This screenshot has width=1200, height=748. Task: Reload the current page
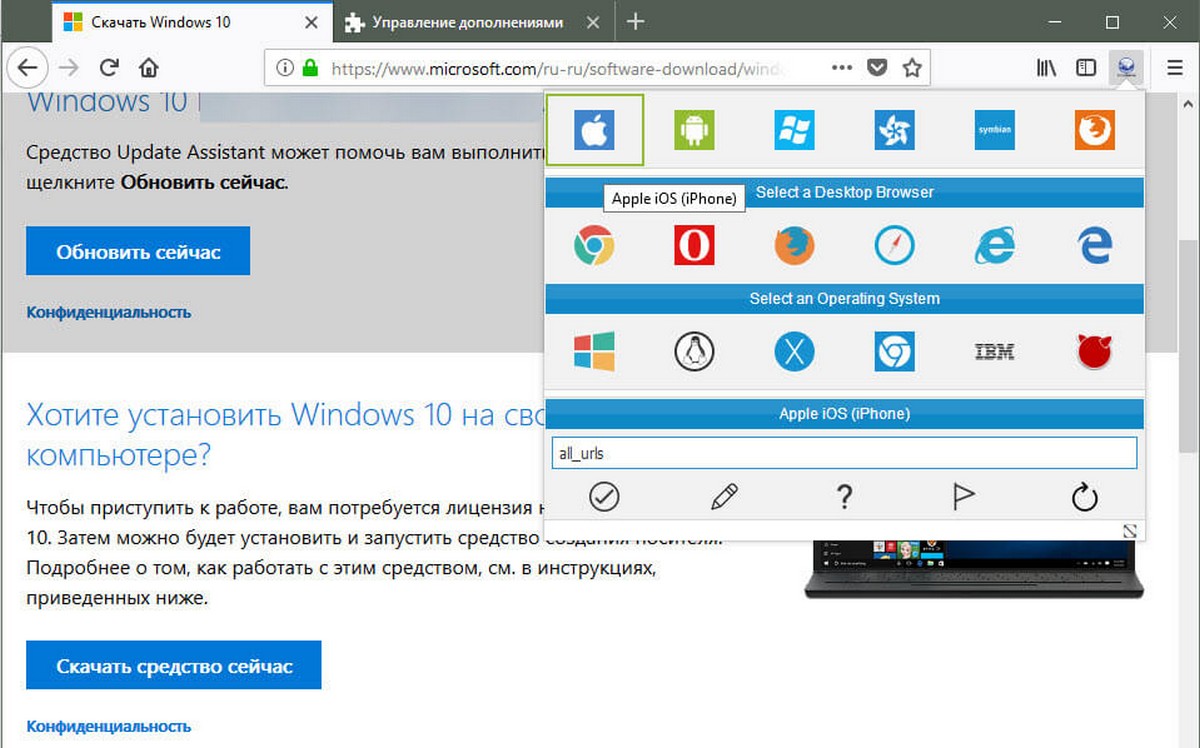(x=110, y=68)
